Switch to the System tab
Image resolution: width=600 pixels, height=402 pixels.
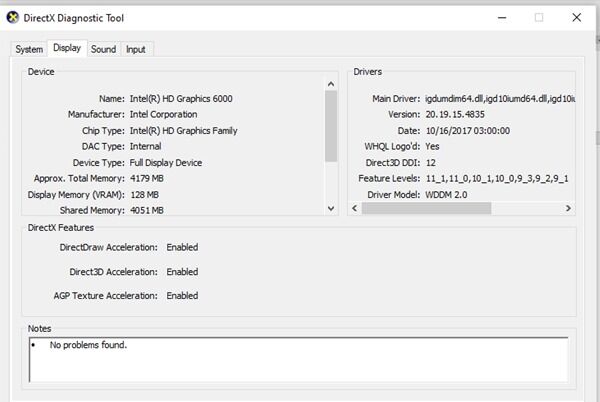pyautogui.click(x=29, y=49)
